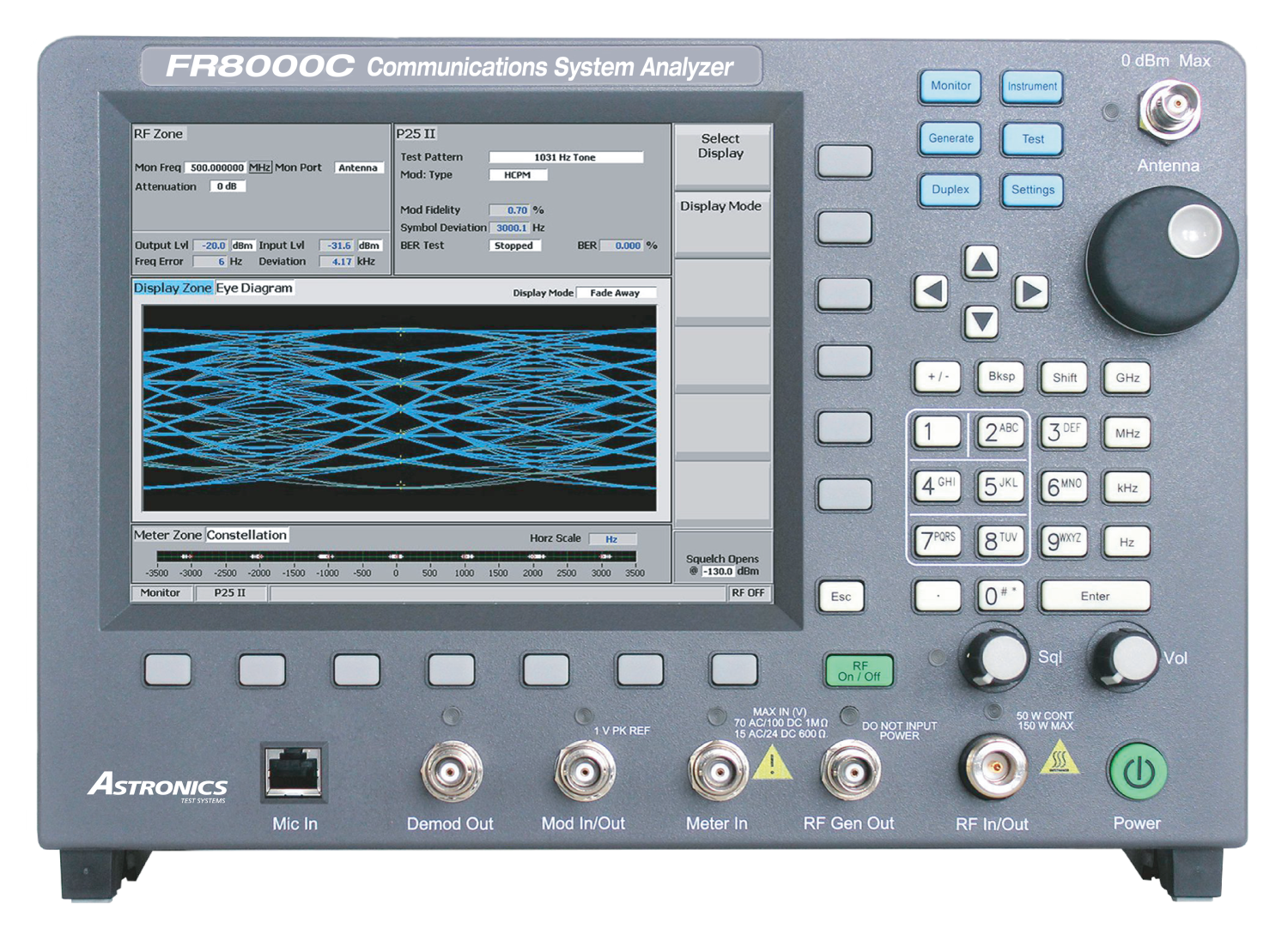1288x935 pixels.
Task: Click the Mon Freq 500.000000 field
Action: (x=216, y=168)
